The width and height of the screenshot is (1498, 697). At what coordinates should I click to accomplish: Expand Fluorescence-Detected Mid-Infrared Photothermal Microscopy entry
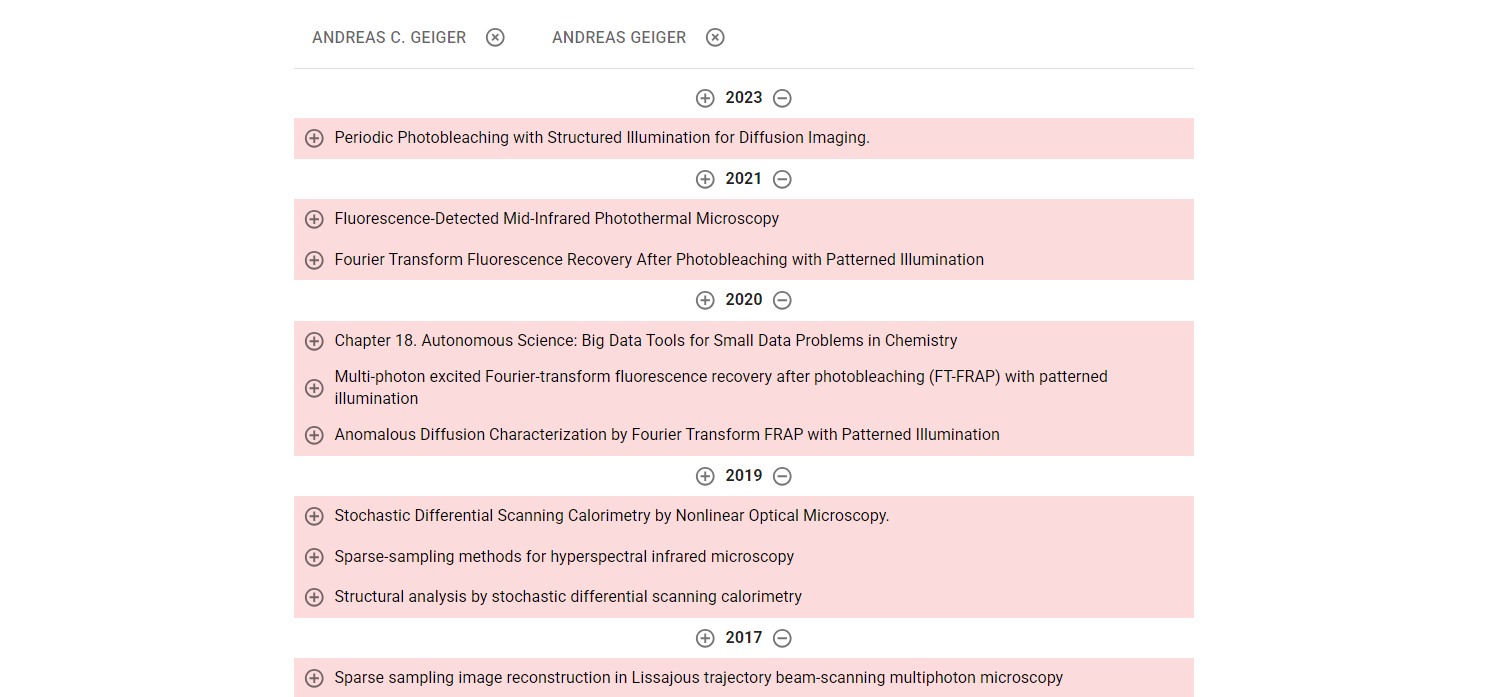click(314, 219)
